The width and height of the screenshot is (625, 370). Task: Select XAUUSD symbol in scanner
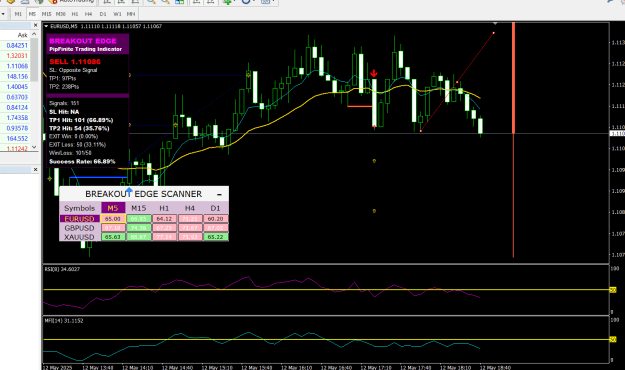(80, 237)
